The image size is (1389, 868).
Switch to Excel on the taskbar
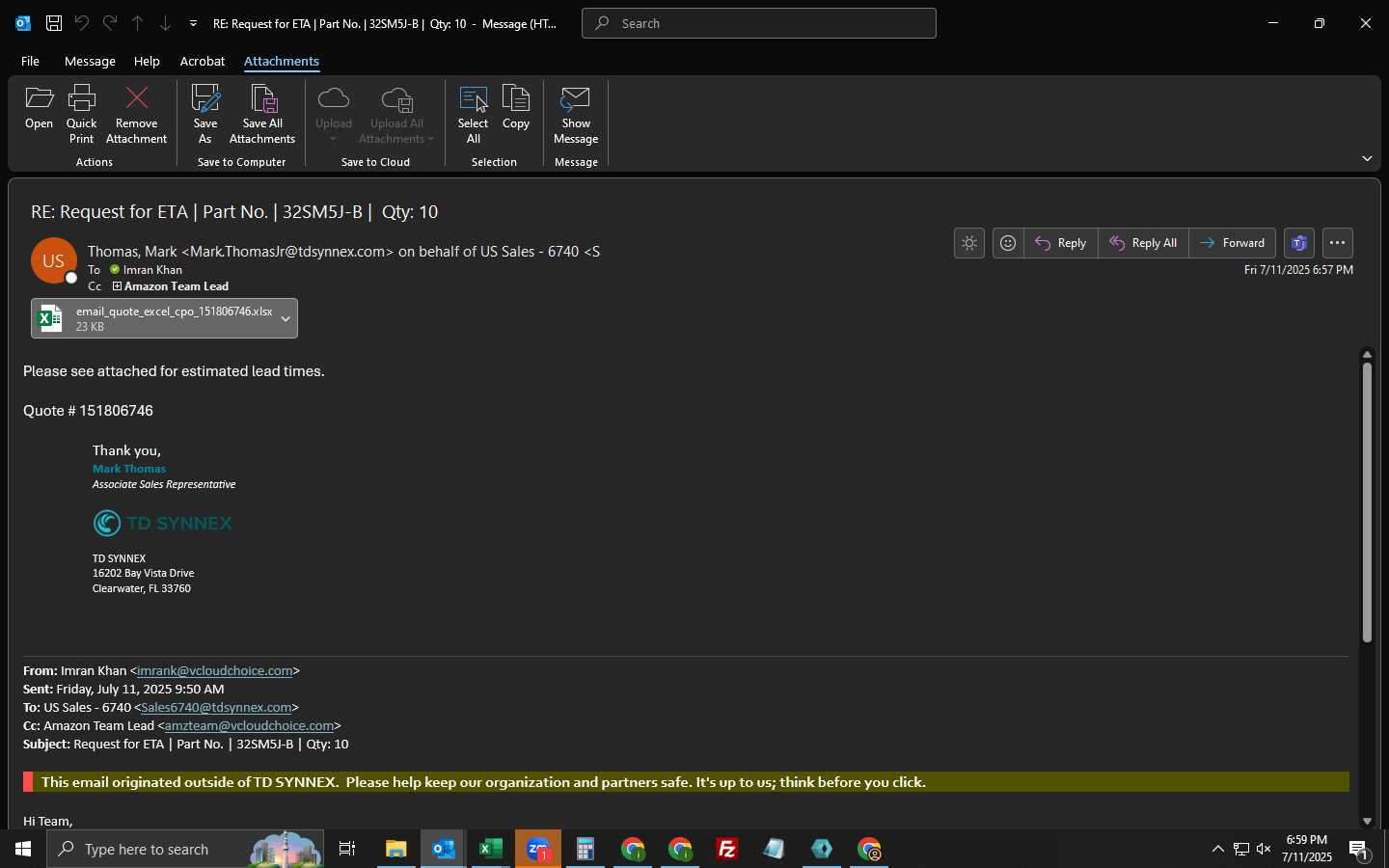491,849
